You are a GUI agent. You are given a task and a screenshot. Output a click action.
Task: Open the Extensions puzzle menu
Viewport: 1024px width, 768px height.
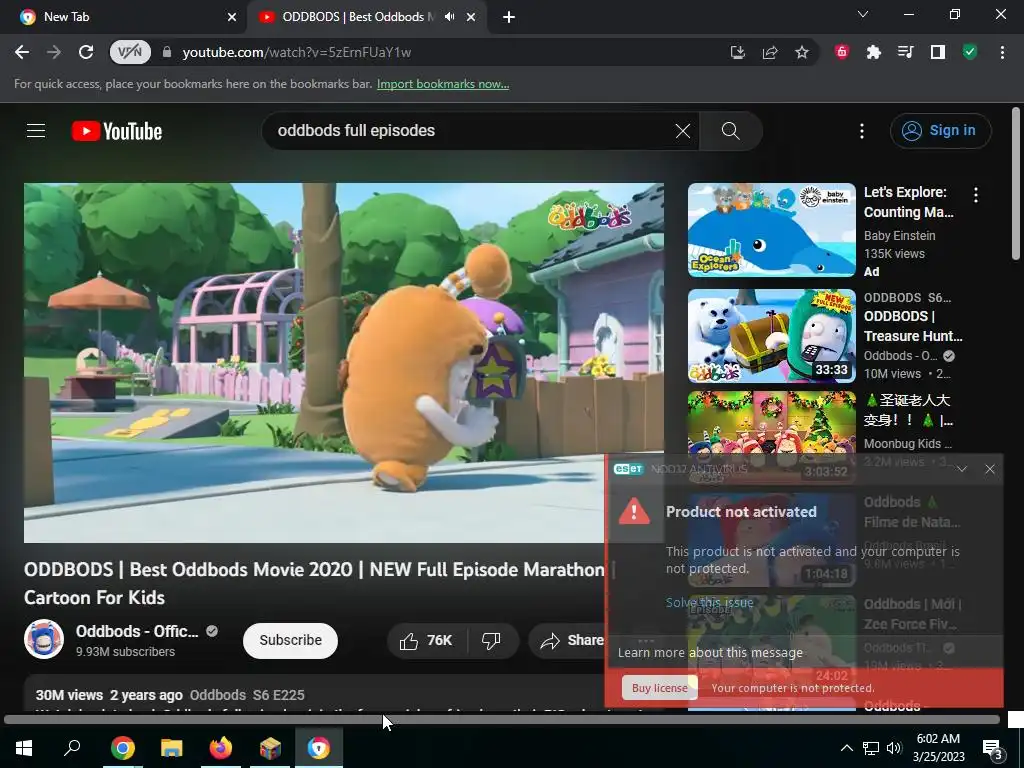pyautogui.click(x=873, y=52)
